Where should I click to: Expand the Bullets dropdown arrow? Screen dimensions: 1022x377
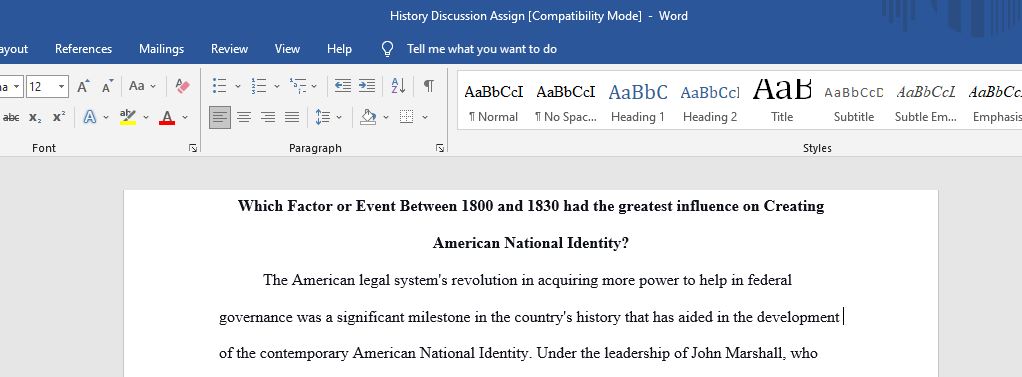click(x=238, y=86)
